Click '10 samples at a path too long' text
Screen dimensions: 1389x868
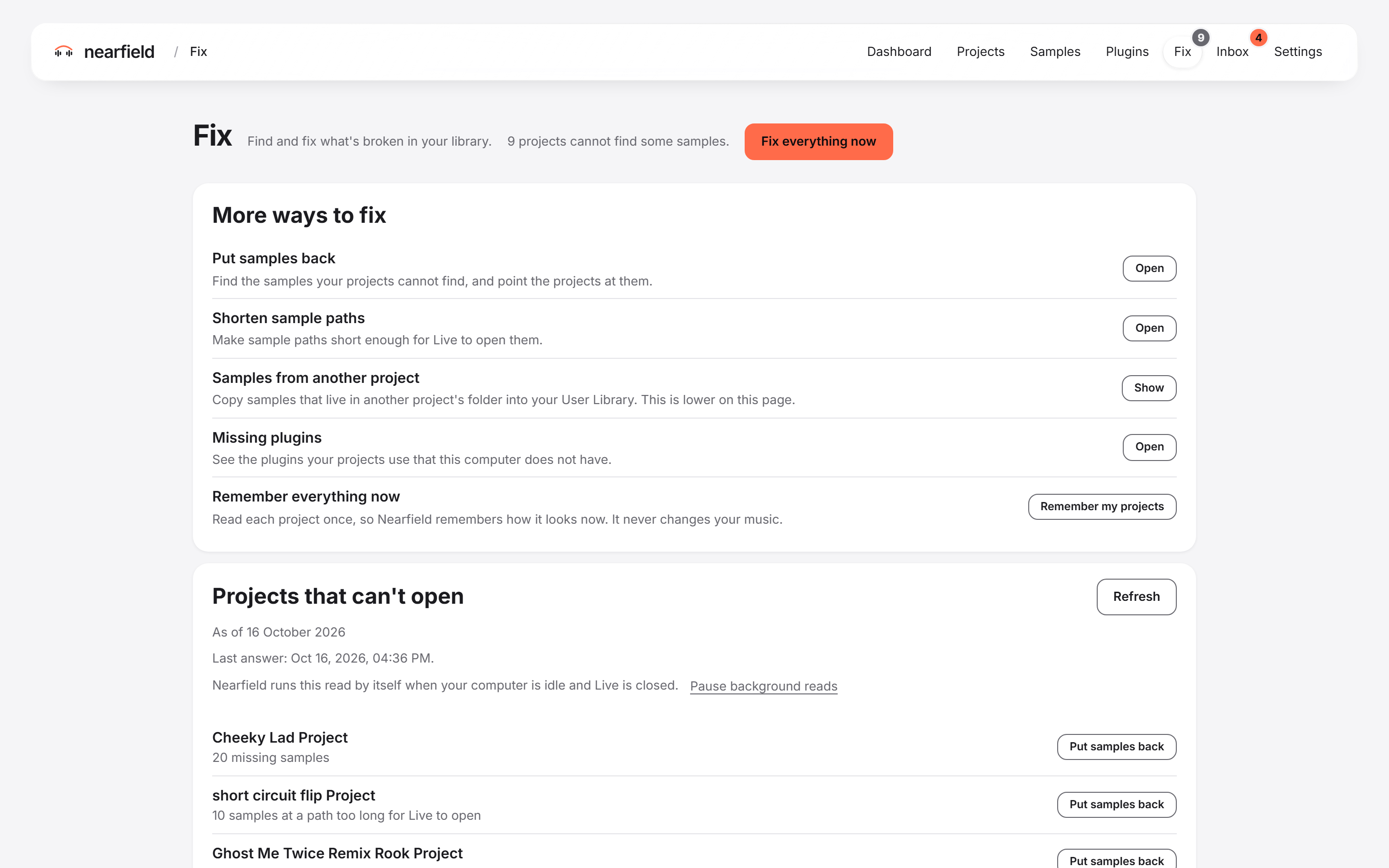coord(346,816)
